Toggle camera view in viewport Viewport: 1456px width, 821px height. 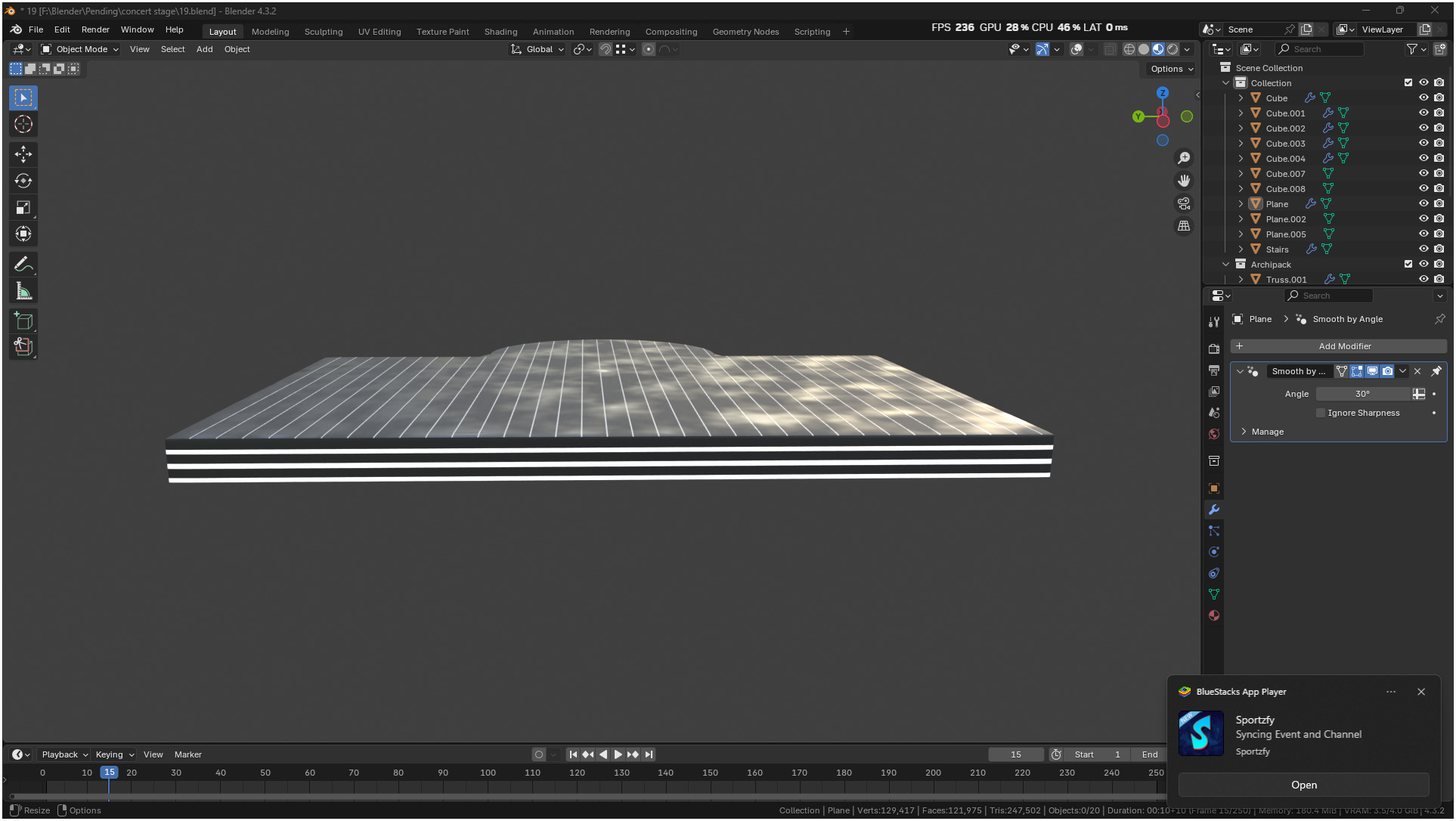[1184, 203]
